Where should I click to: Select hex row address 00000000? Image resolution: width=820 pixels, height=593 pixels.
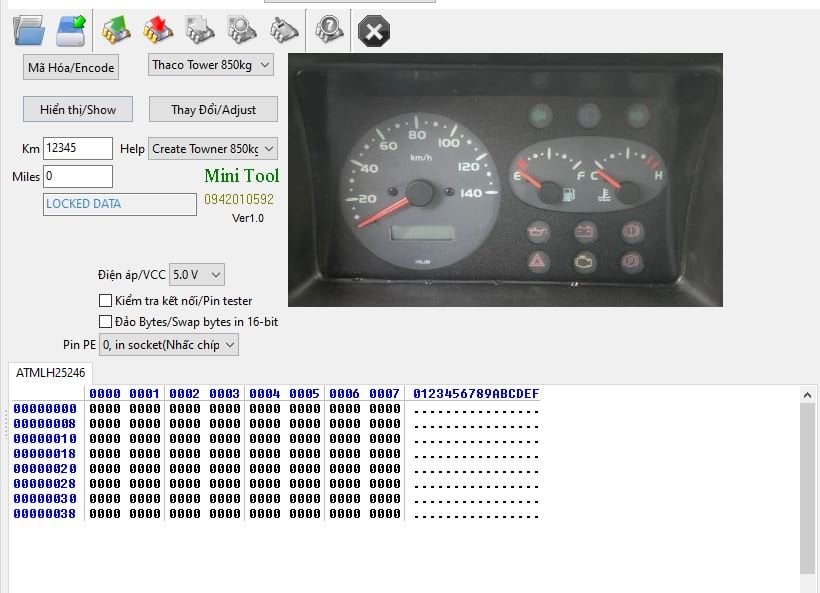tap(45, 408)
